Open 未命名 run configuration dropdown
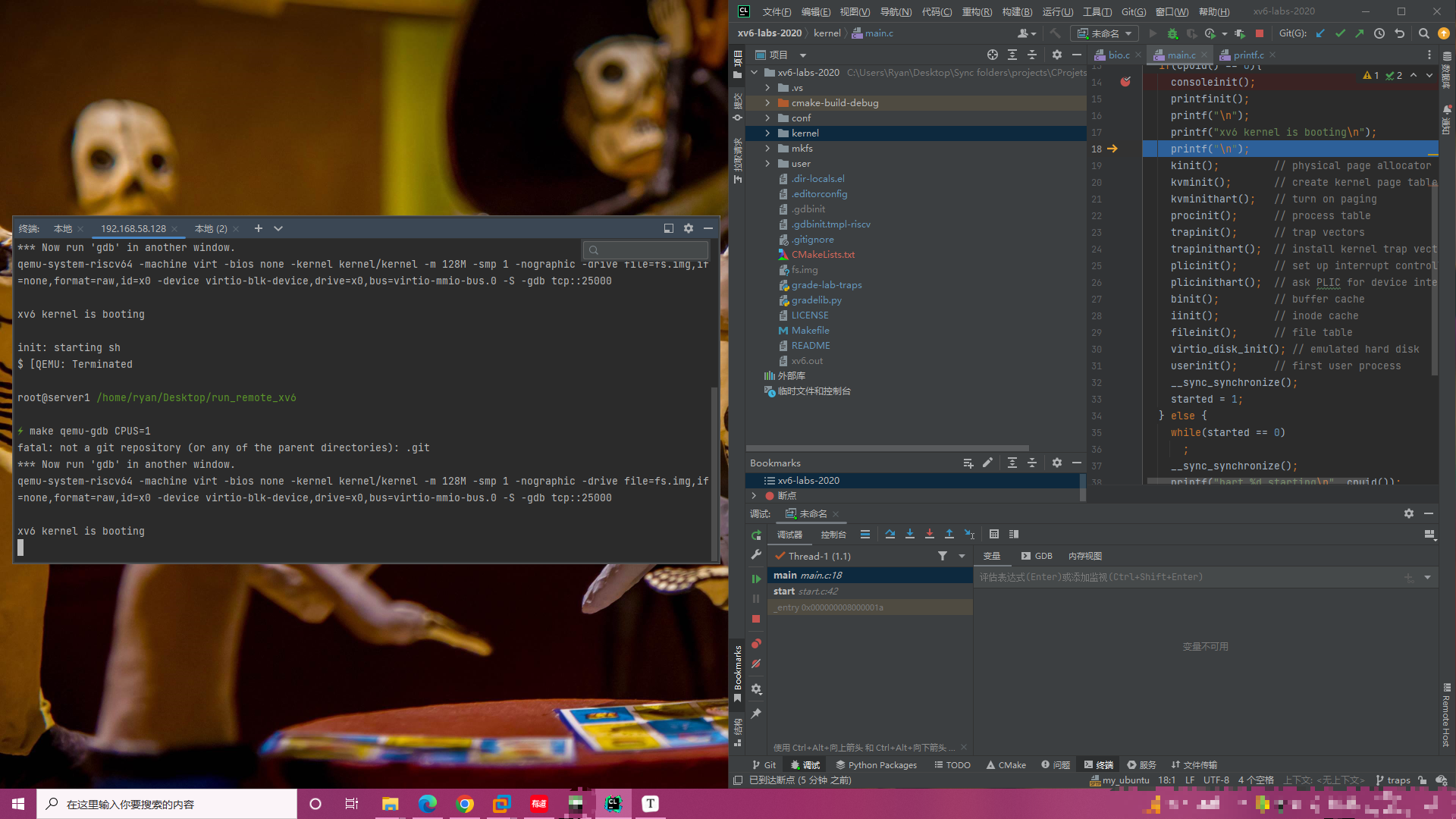Viewport: 1456px width, 819px height. coord(1104,33)
